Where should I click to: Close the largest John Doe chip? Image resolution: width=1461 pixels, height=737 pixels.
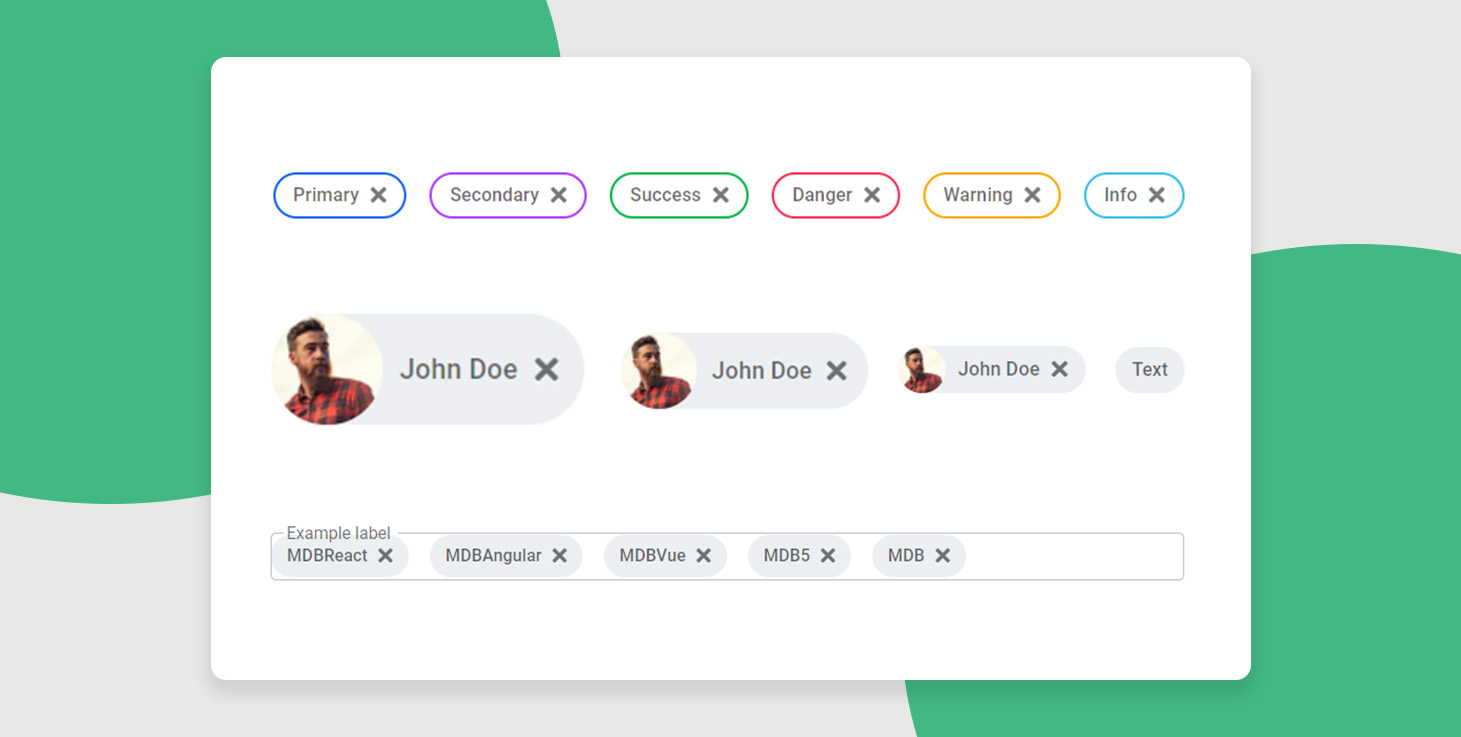[x=546, y=369]
